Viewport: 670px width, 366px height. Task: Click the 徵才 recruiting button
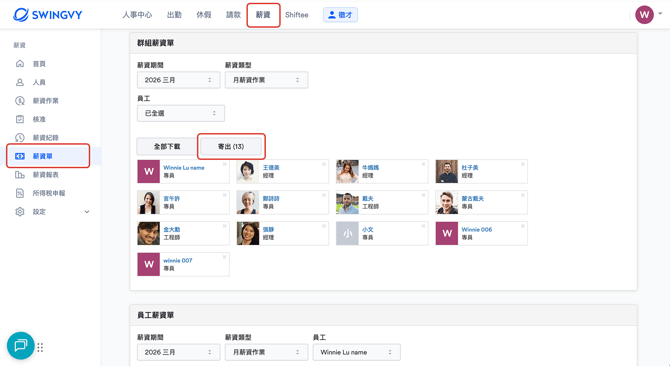340,15
